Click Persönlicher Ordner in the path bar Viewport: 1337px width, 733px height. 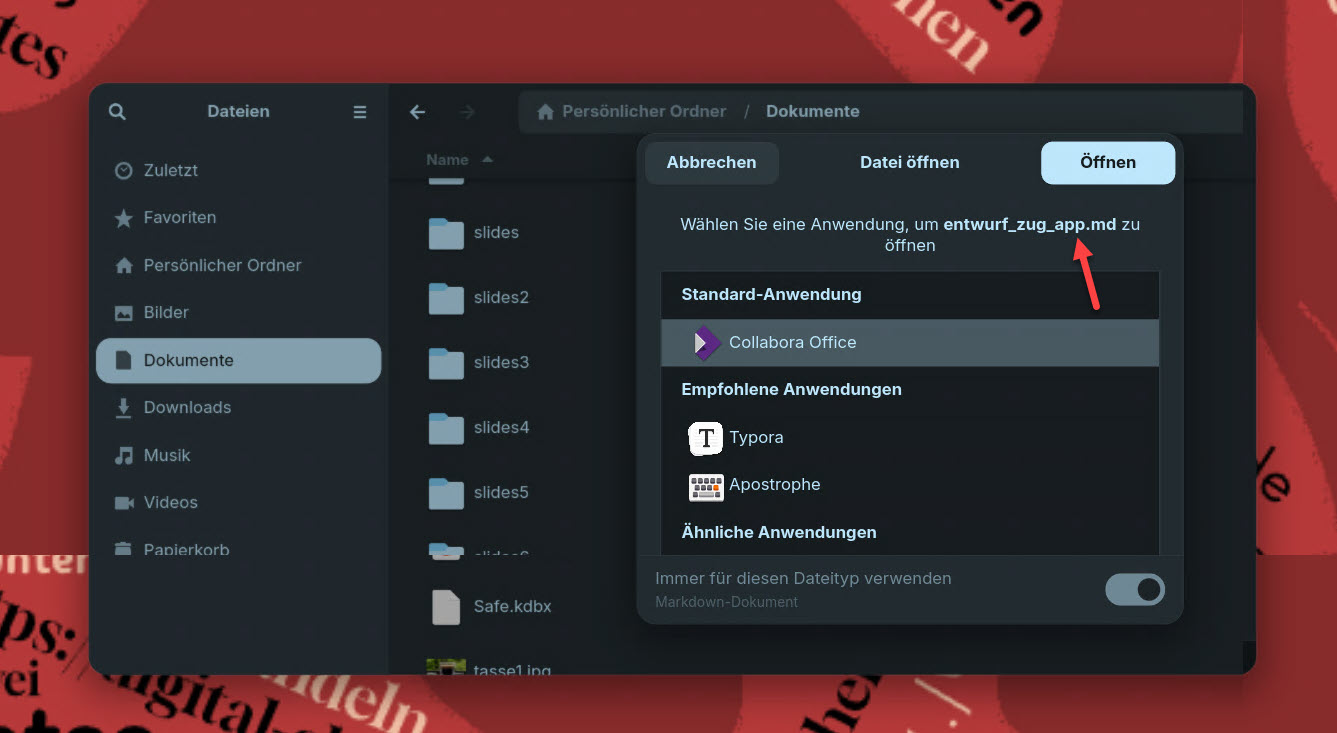(643, 112)
